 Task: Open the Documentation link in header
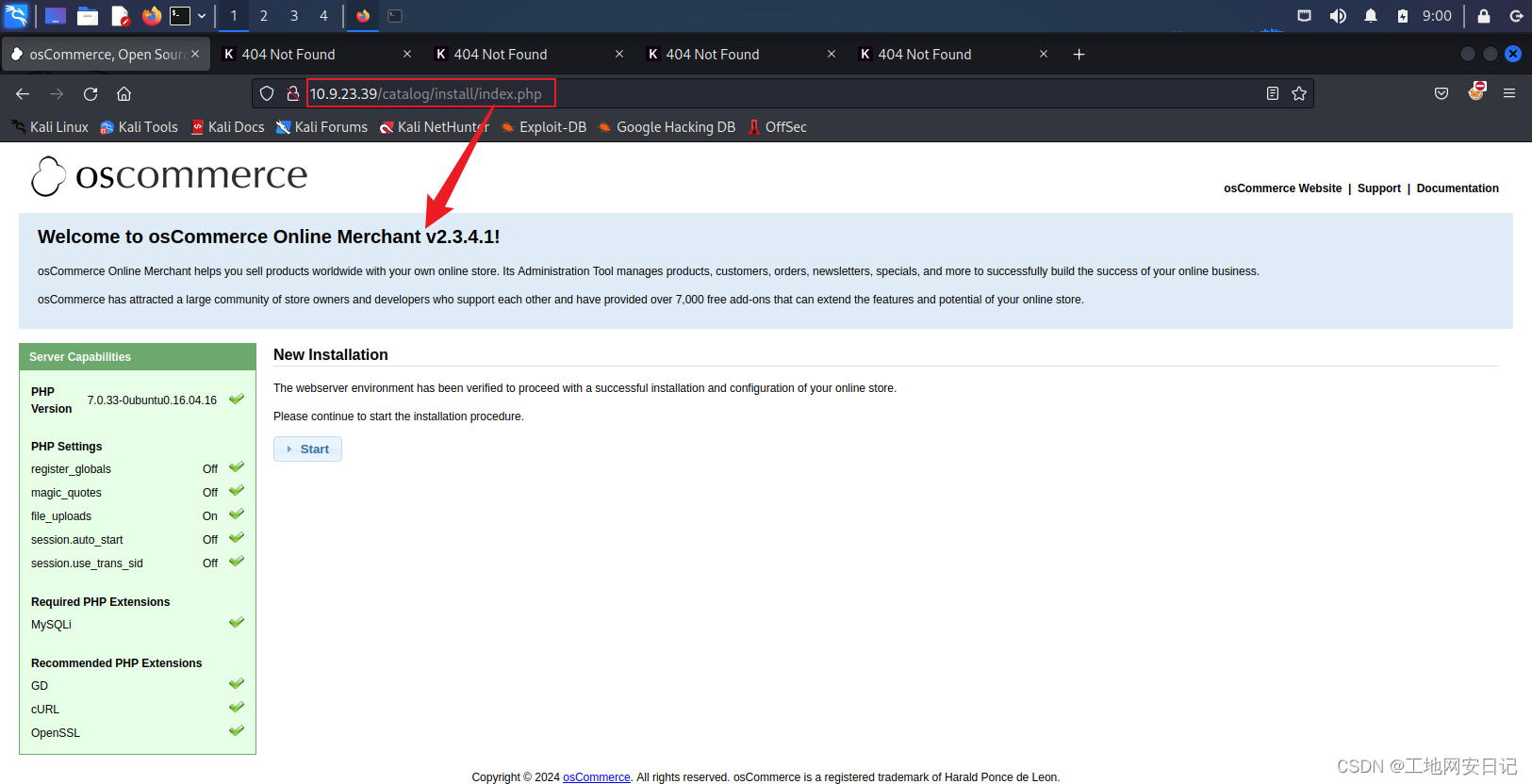pyautogui.click(x=1457, y=188)
